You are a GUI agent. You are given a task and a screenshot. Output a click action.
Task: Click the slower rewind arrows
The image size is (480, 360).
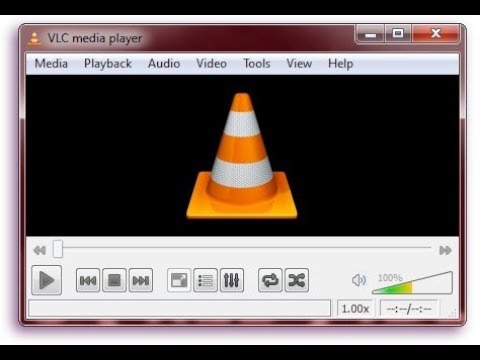pyautogui.click(x=40, y=250)
